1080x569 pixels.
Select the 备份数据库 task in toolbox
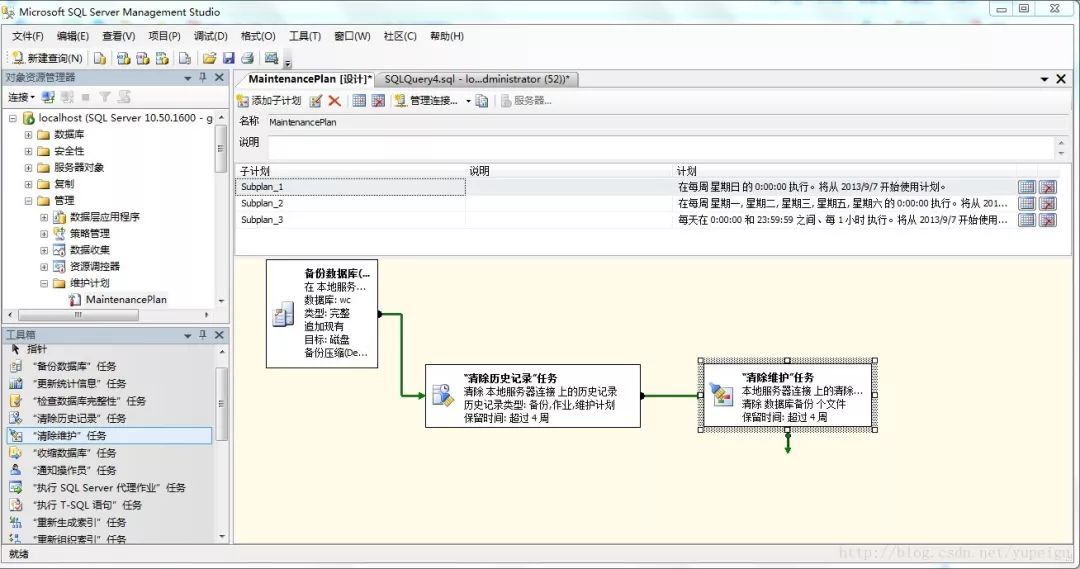click(x=75, y=366)
